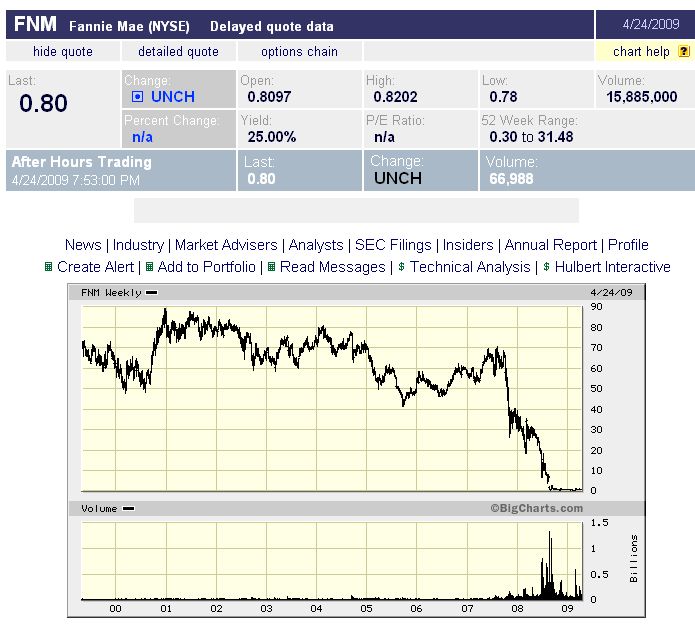Image resolution: width=695 pixels, height=627 pixels.
Task: Click the High value 0.8202
Action: pos(395,97)
